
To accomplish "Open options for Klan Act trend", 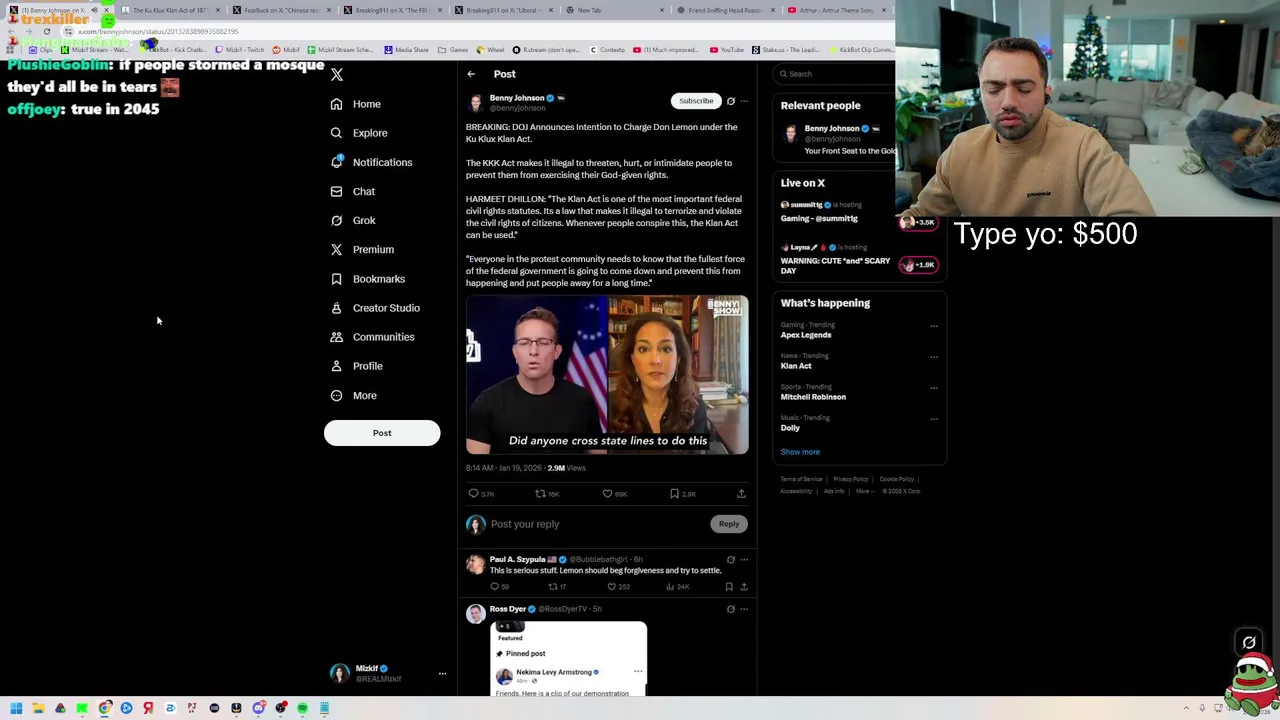I will 934,357.
